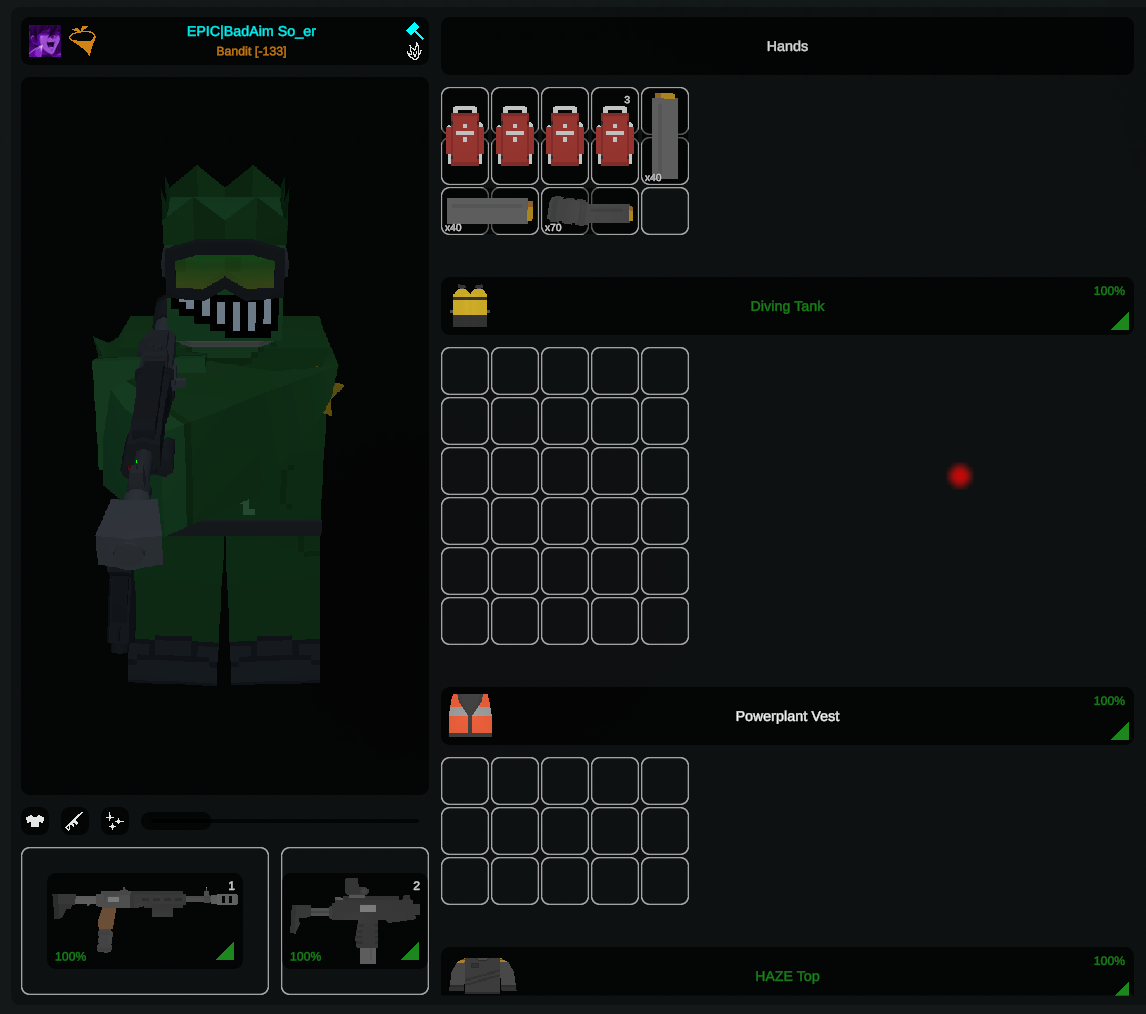Click the orange group icon beside the avatar
The width and height of the screenshot is (1146, 1014).
point(83,40)
